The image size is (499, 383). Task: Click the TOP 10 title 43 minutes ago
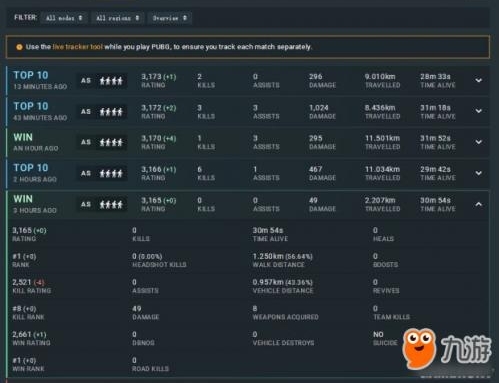click(31, 106)
